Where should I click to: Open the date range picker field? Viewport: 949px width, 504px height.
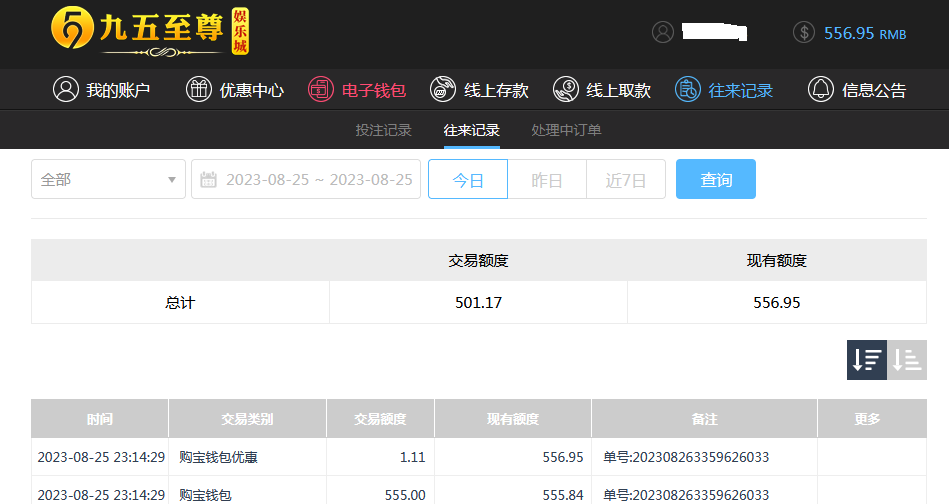pos(306,179)
